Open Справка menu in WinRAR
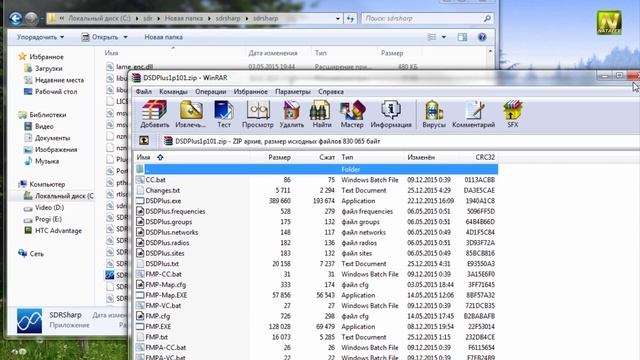 click(x=331, y=92)
